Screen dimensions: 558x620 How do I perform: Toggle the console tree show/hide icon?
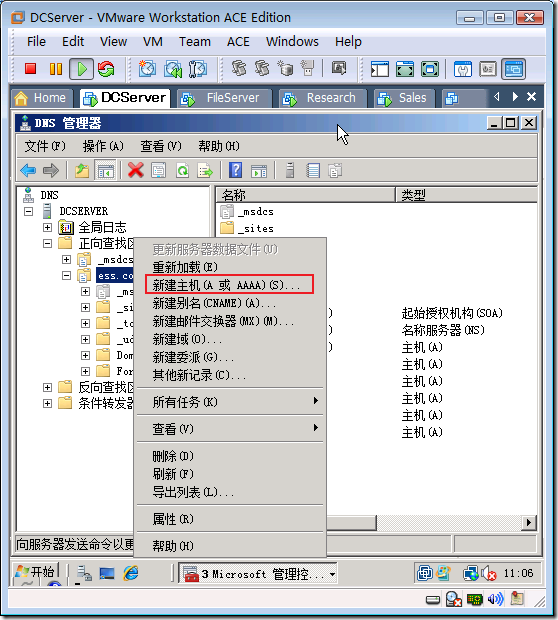click(106, 171)
